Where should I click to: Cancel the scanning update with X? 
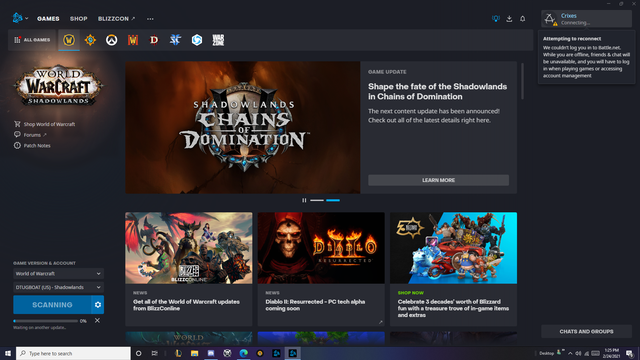97,320
